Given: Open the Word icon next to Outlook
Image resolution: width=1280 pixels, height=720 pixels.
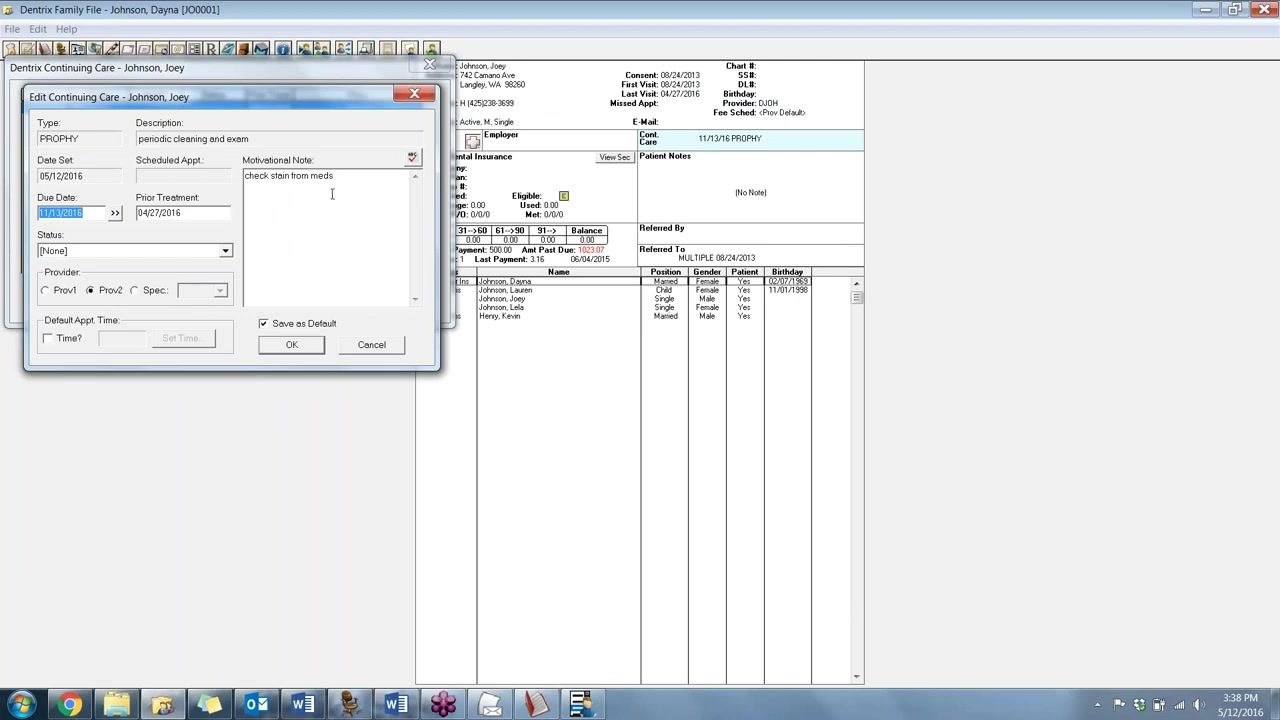Looking at the screenshot, I should (x=303, y=704).
